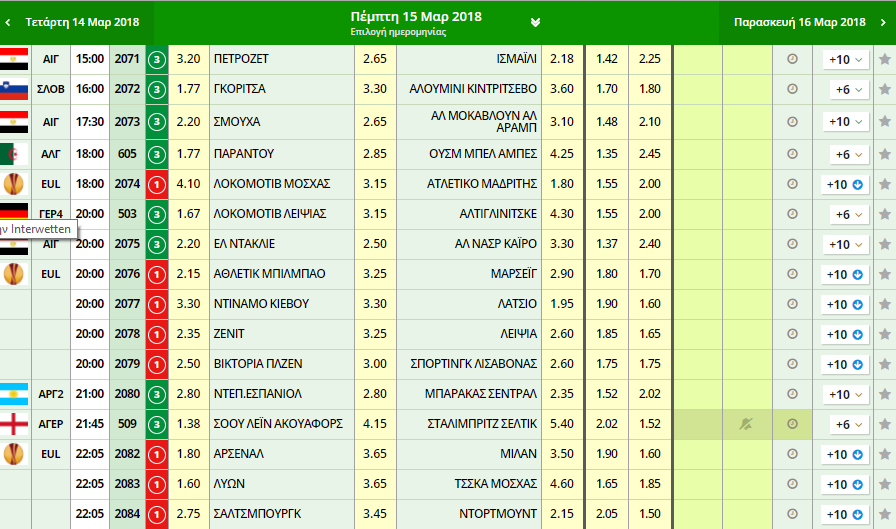Viewport: 896px width, 529px height.
Task: Click the clock icon in ΑΡΣΕΝΑΛ row
Action: [x=793, y=454]
